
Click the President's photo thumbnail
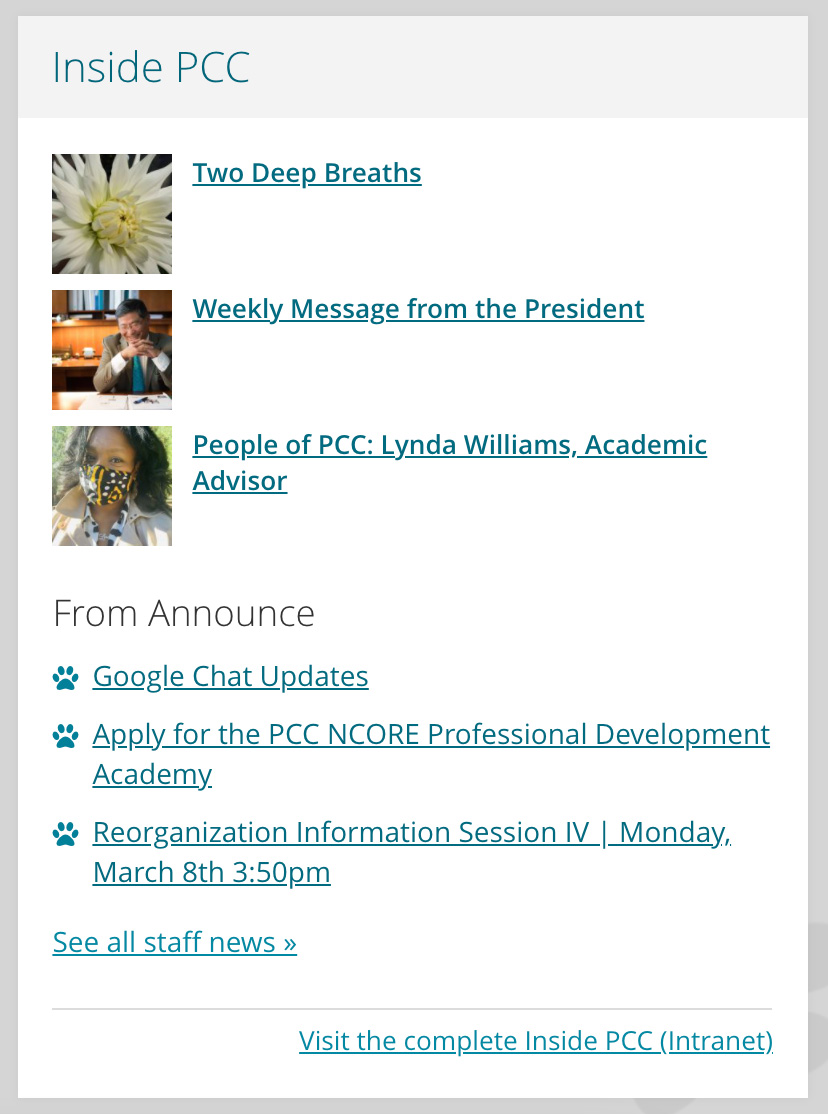[x=112, y=350]
